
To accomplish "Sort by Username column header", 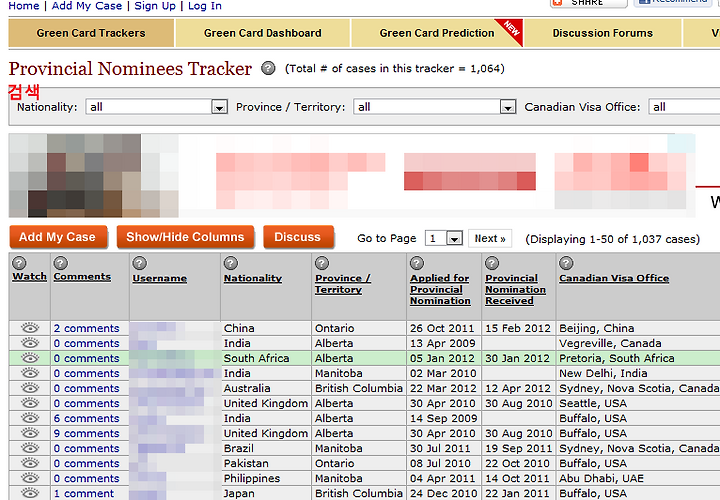I will click(160, 278).
